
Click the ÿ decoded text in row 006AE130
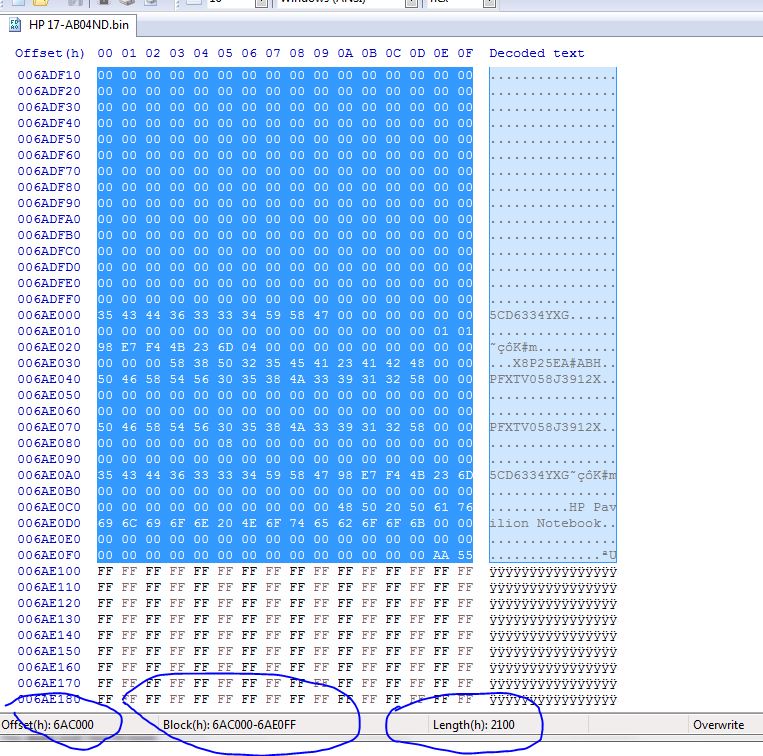553,619
